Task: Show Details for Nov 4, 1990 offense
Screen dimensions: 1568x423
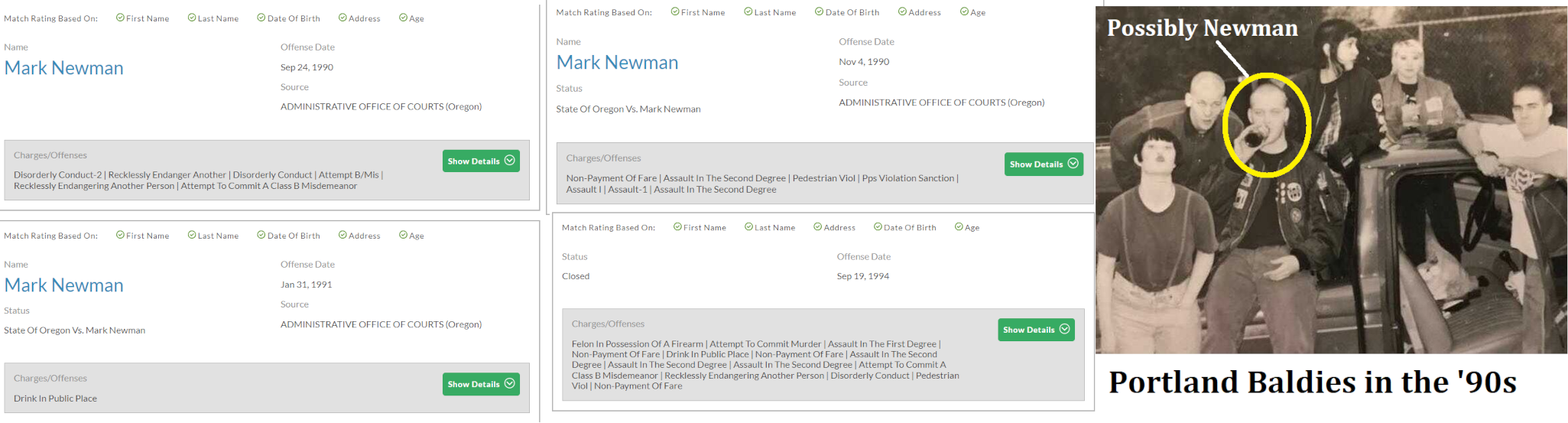Action: 1043,164
